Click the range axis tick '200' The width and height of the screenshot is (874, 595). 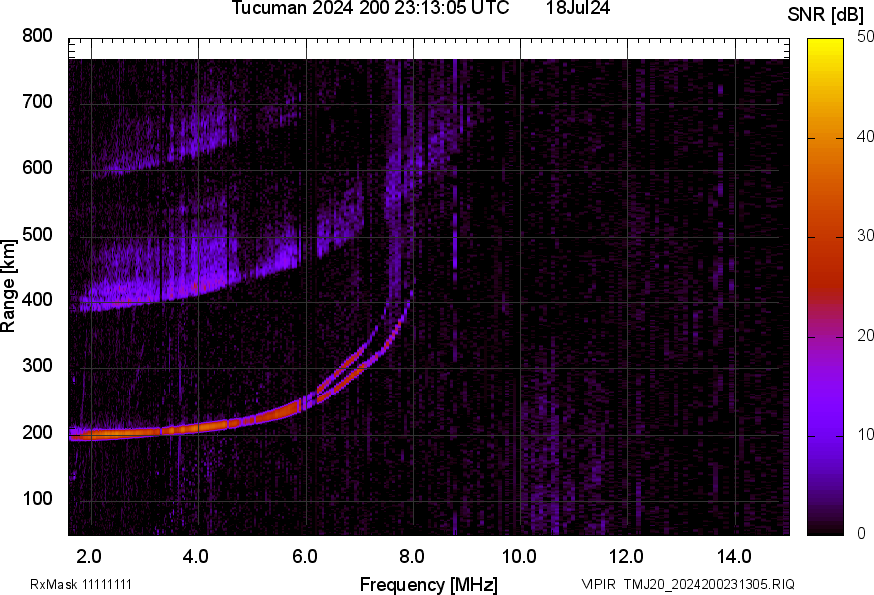pyautogui.click(x=37, y=432)
